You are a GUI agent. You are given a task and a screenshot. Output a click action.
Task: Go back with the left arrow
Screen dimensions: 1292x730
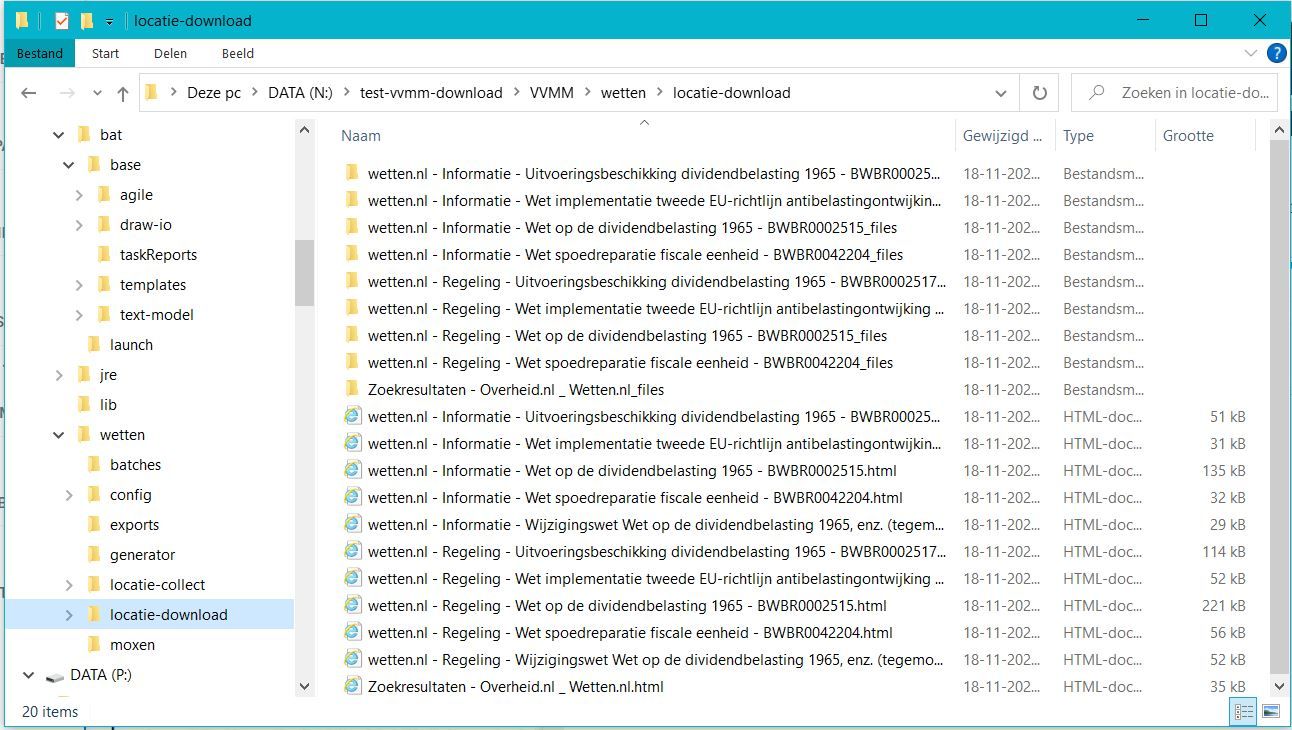[x=29, y=93]
